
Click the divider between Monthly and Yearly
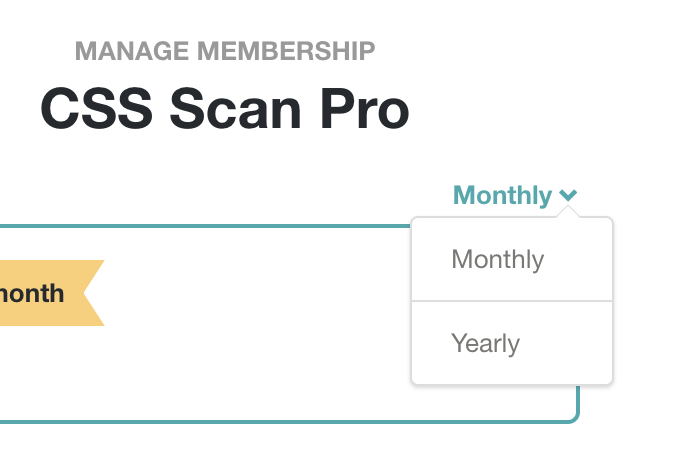point(512,301)
